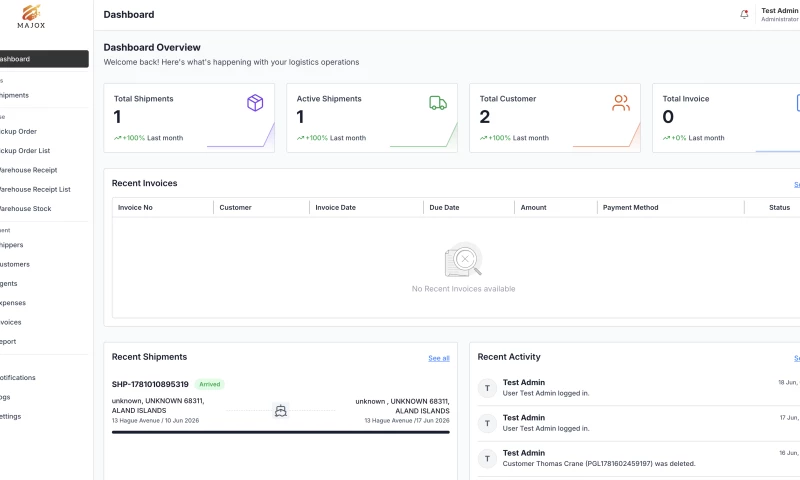Click the first Test Admin avatar circle
The image size is (800, 480).
tap(487, 388)
